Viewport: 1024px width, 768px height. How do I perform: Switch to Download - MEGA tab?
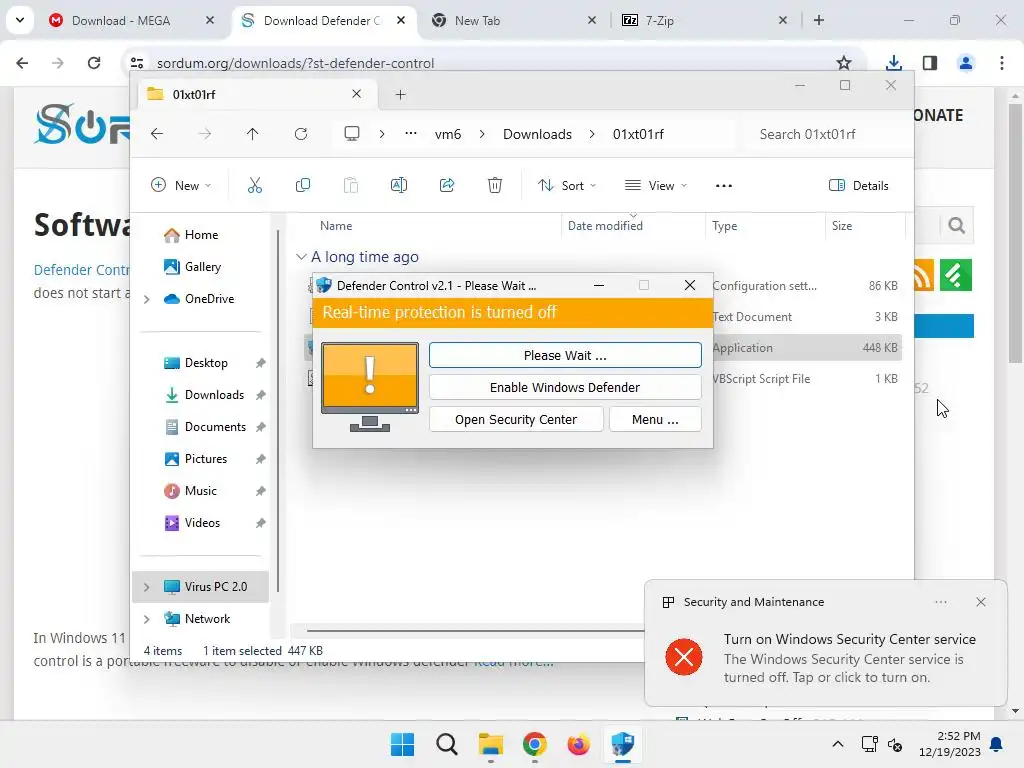pyautogui.click(x=121, y=21)
